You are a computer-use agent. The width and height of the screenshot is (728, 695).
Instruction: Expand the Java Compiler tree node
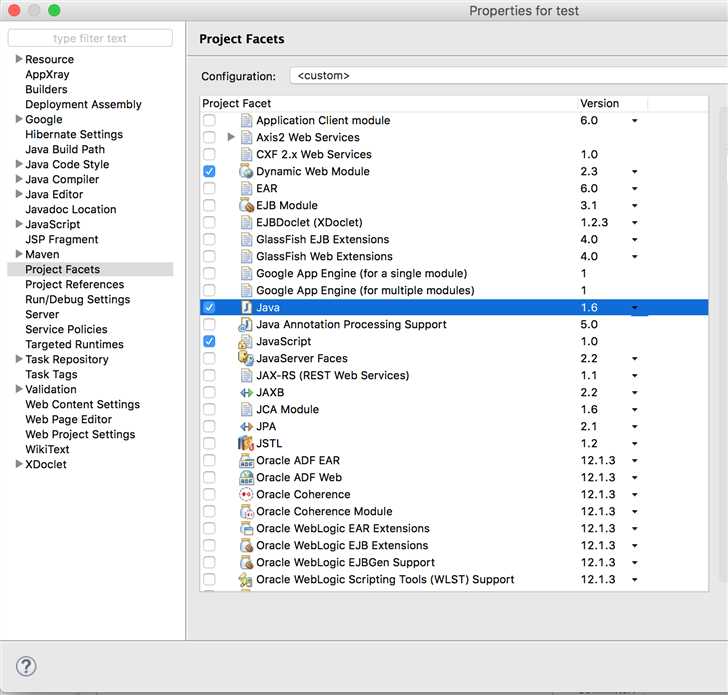coord(19,179)
